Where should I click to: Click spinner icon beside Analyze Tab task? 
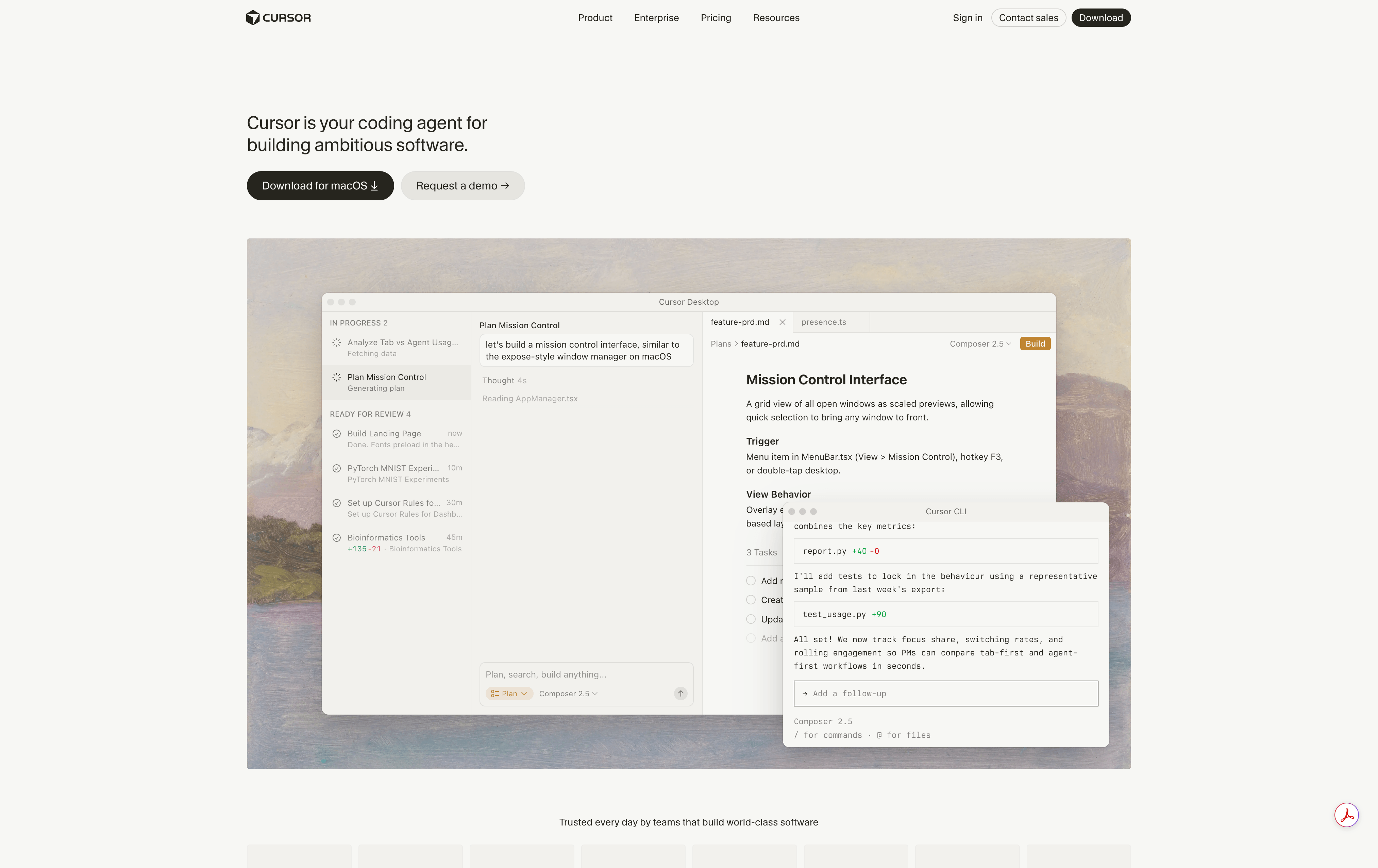pyautogui.click(x=336, y=343)
